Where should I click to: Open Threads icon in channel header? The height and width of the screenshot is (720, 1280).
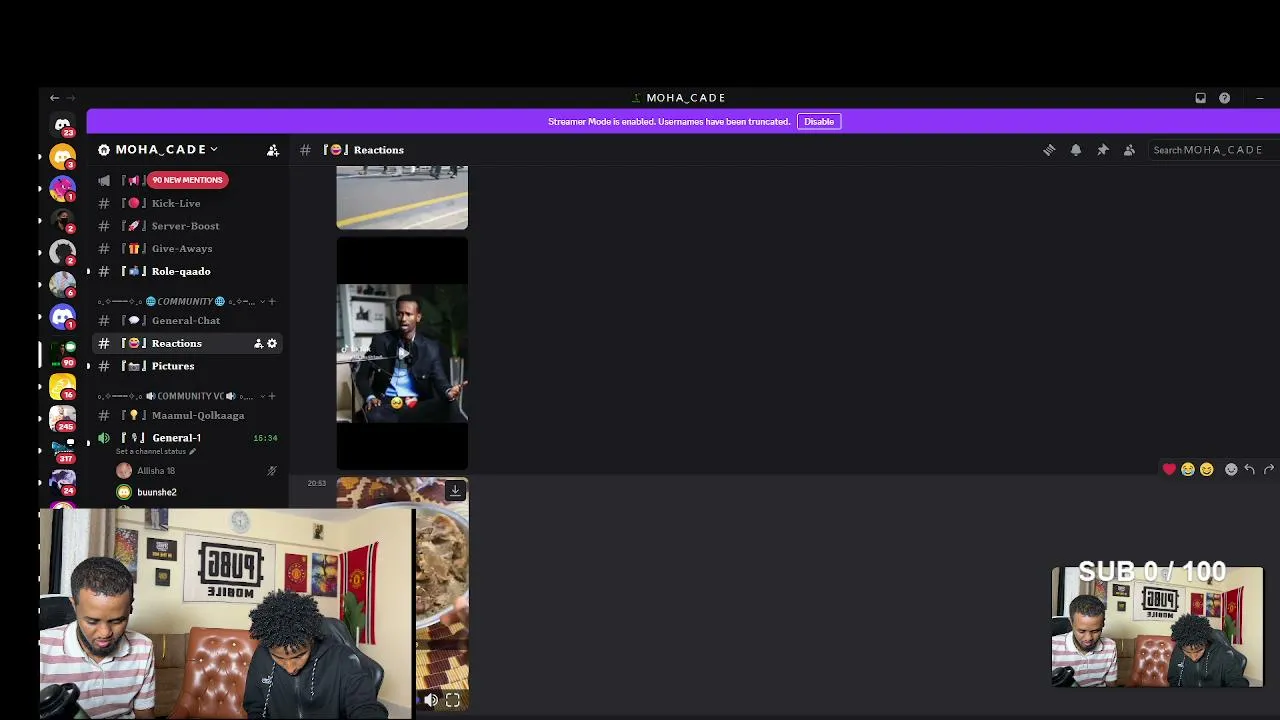pyautogui.click(x=1049, y=150)
